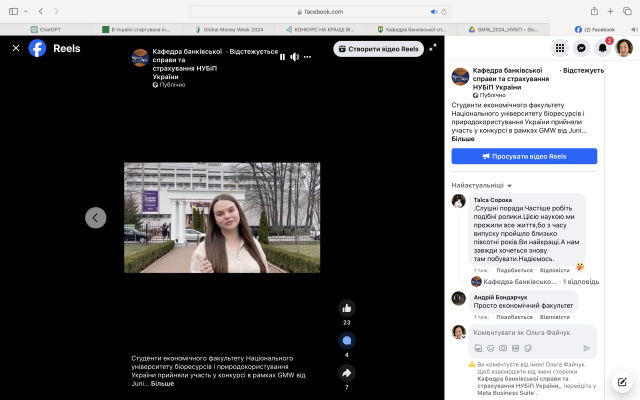Open Андрій Бондарчук's profile name
640x400 pixels.
(x=500, y=297)
